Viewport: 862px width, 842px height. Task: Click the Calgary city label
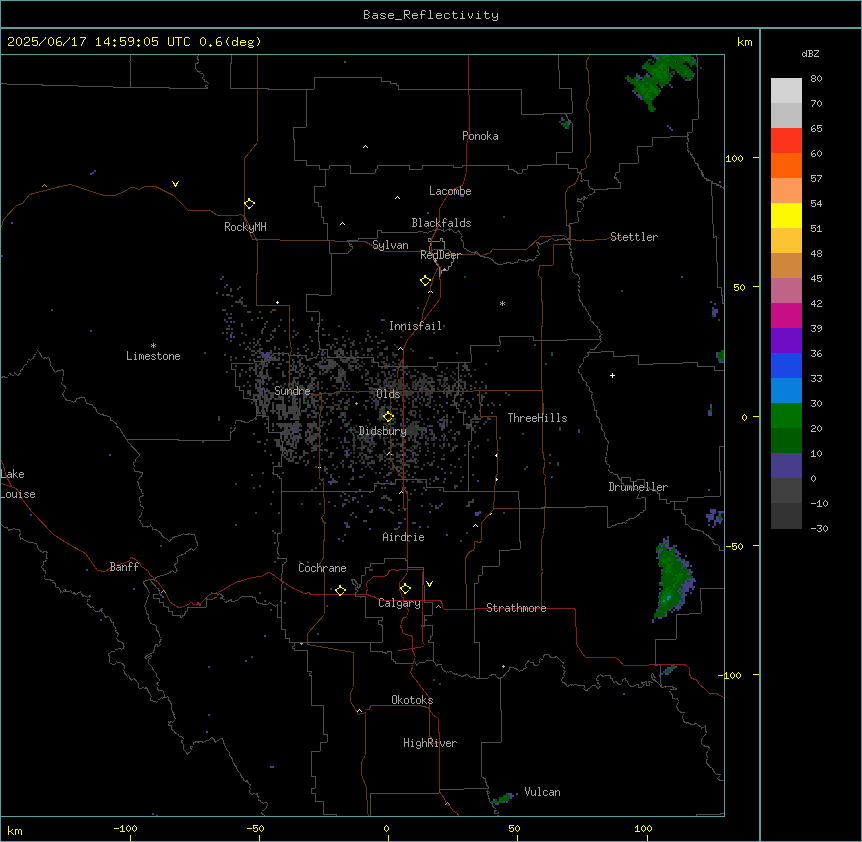[x=399, y=603]
